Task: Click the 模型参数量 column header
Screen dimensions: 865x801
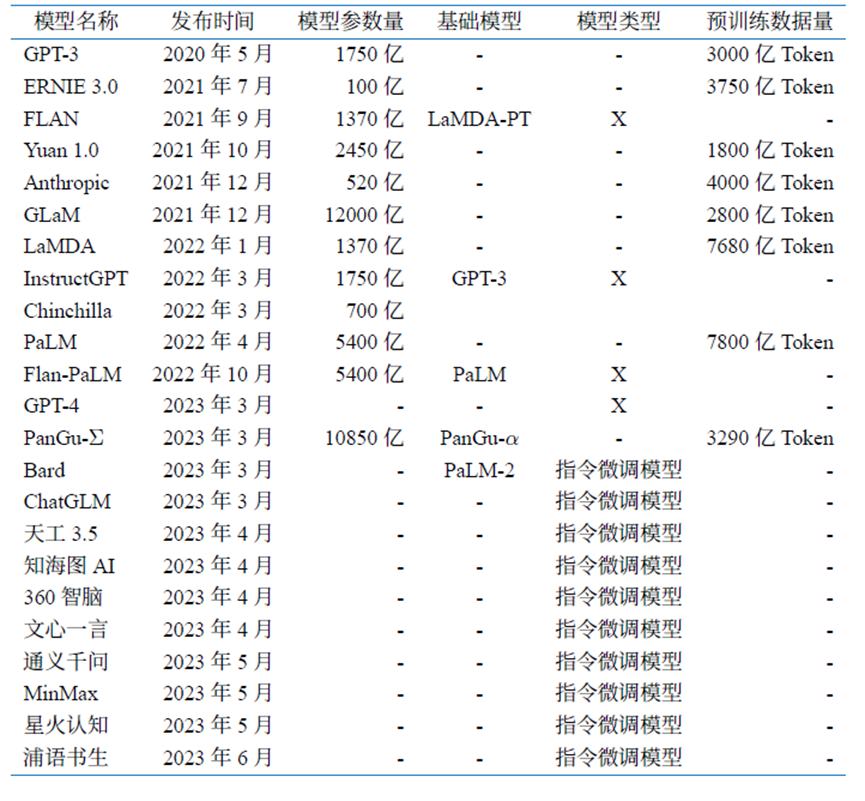Action: (x=351, y=22)
